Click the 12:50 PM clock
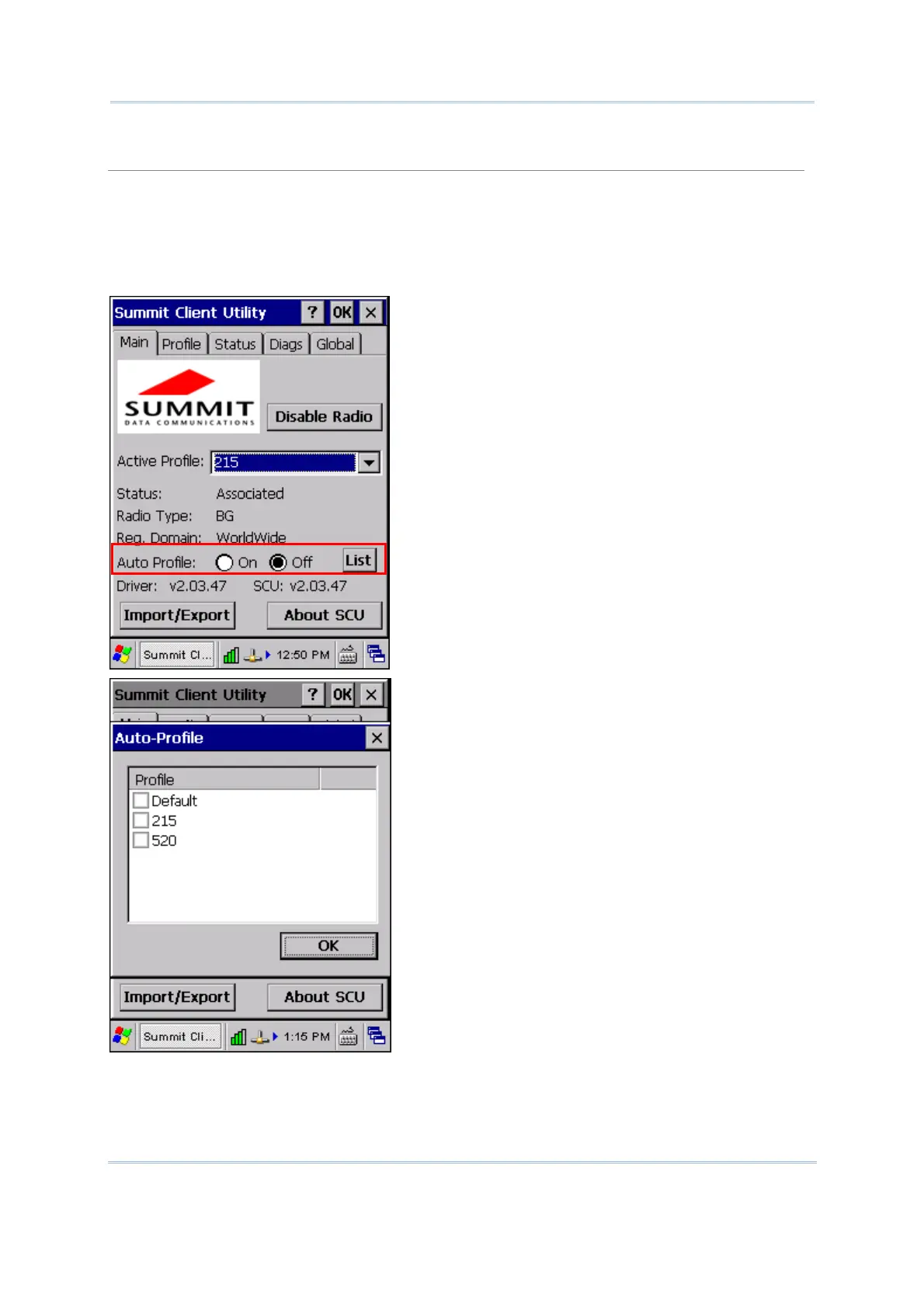The image size is (924, 1308). (303, 655)
